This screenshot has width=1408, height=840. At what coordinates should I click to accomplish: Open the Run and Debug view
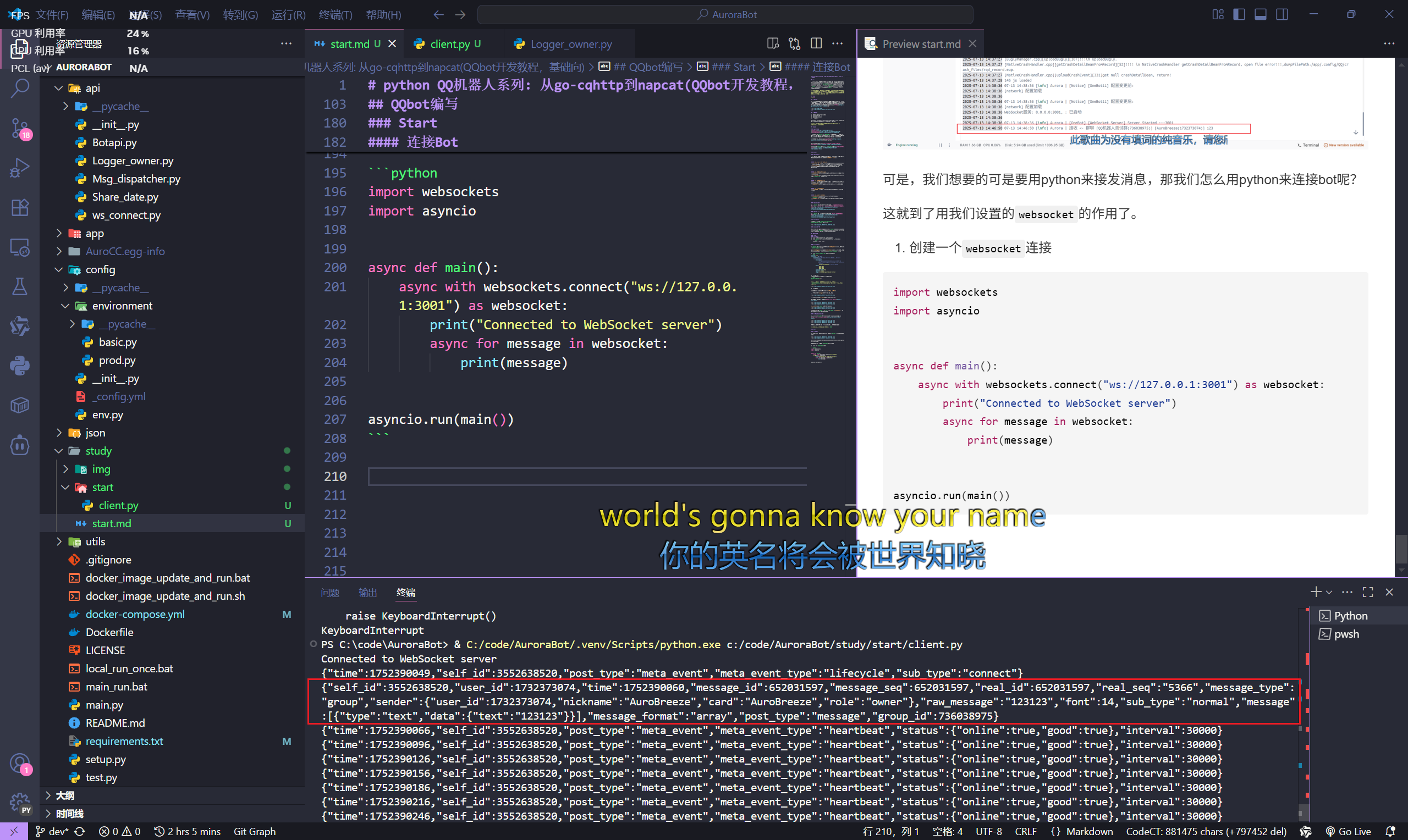pos(20,168)
